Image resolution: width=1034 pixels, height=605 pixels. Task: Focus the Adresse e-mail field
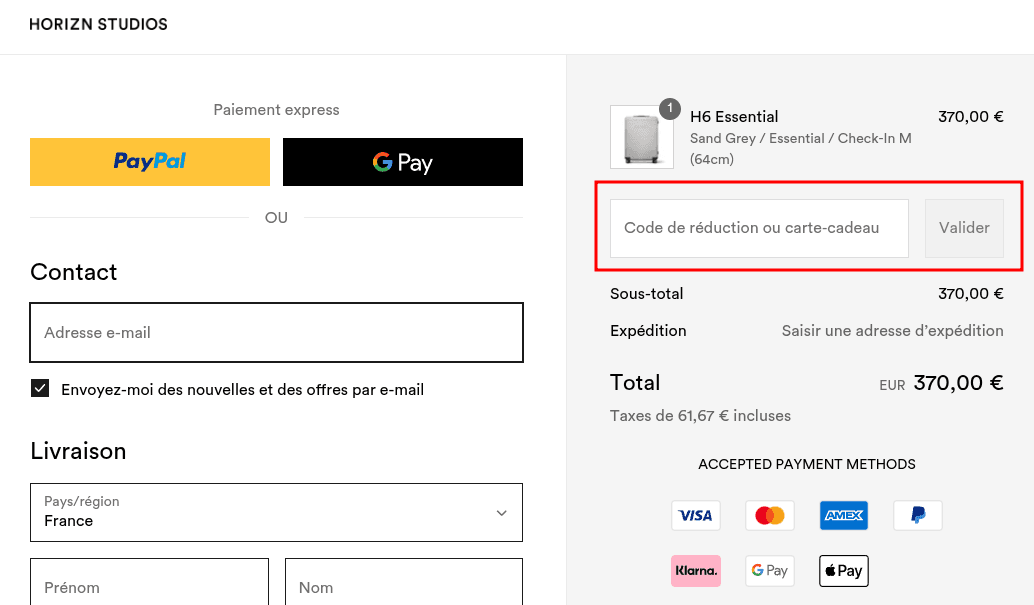pyautogui.click(x=276, y=333)
